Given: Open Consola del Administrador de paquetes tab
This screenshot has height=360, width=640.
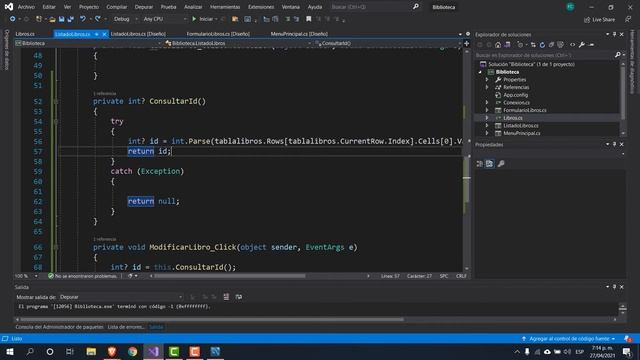Looking at the screenshot, I should (60, 327).
